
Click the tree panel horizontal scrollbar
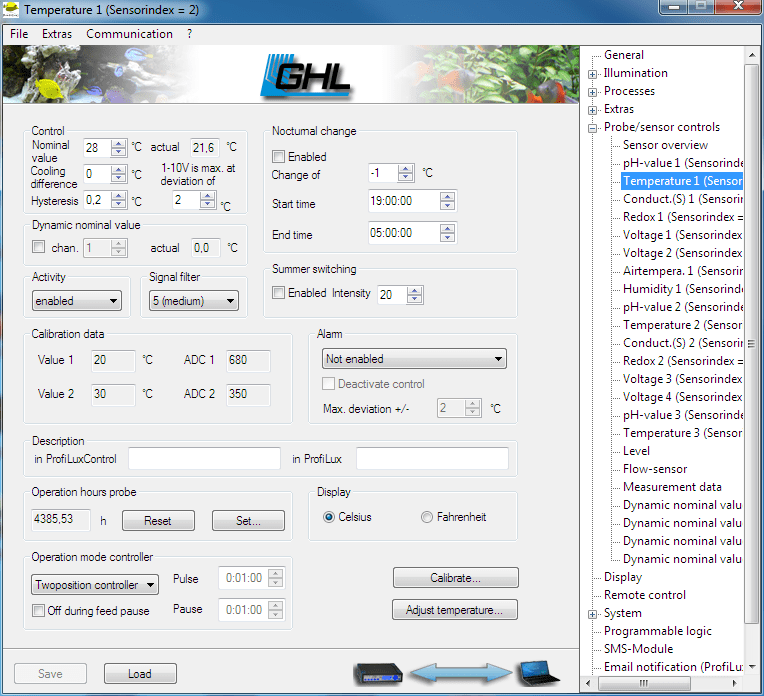pos(643,683)
